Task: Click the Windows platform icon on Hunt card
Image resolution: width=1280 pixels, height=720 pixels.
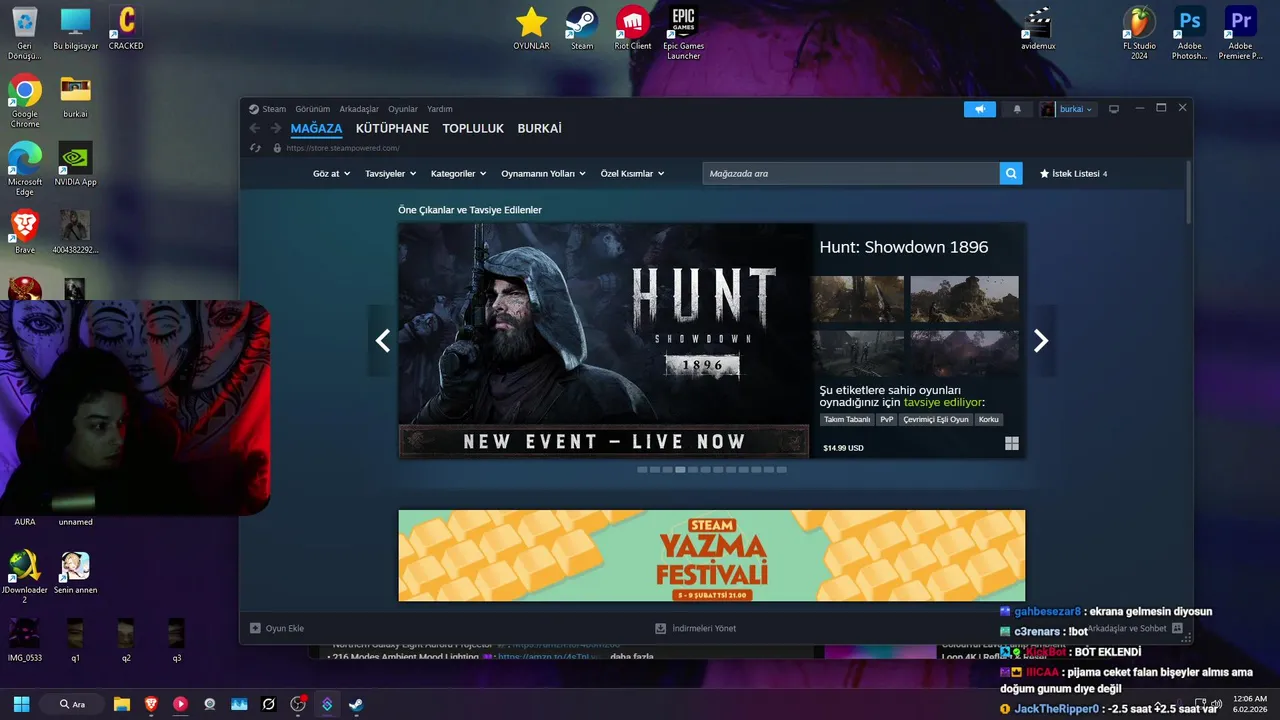Action: (1011, 444)
